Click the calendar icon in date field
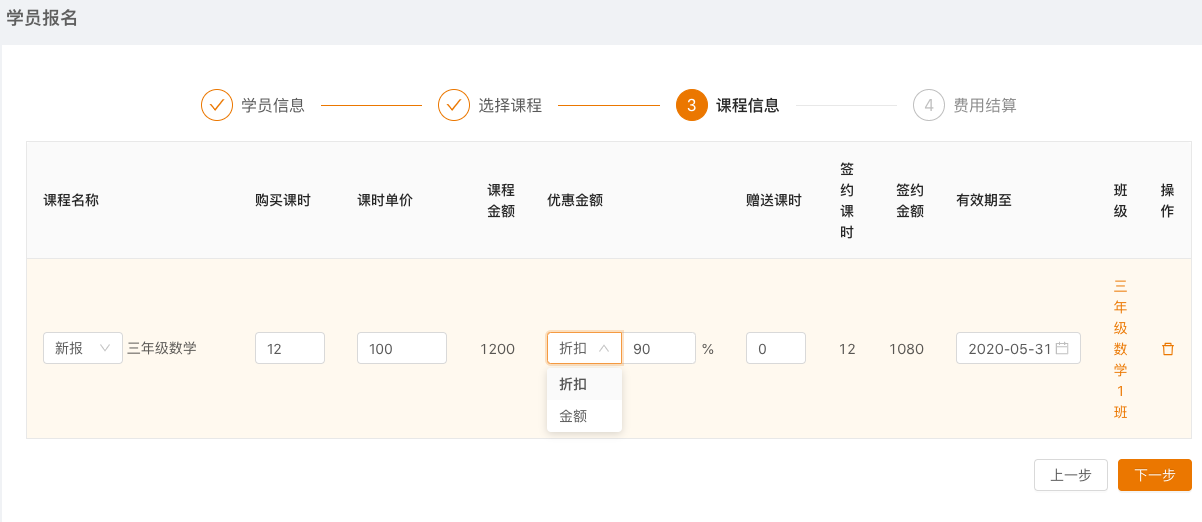Viewport: 1202px width, 522px height. pos(1062,349)
